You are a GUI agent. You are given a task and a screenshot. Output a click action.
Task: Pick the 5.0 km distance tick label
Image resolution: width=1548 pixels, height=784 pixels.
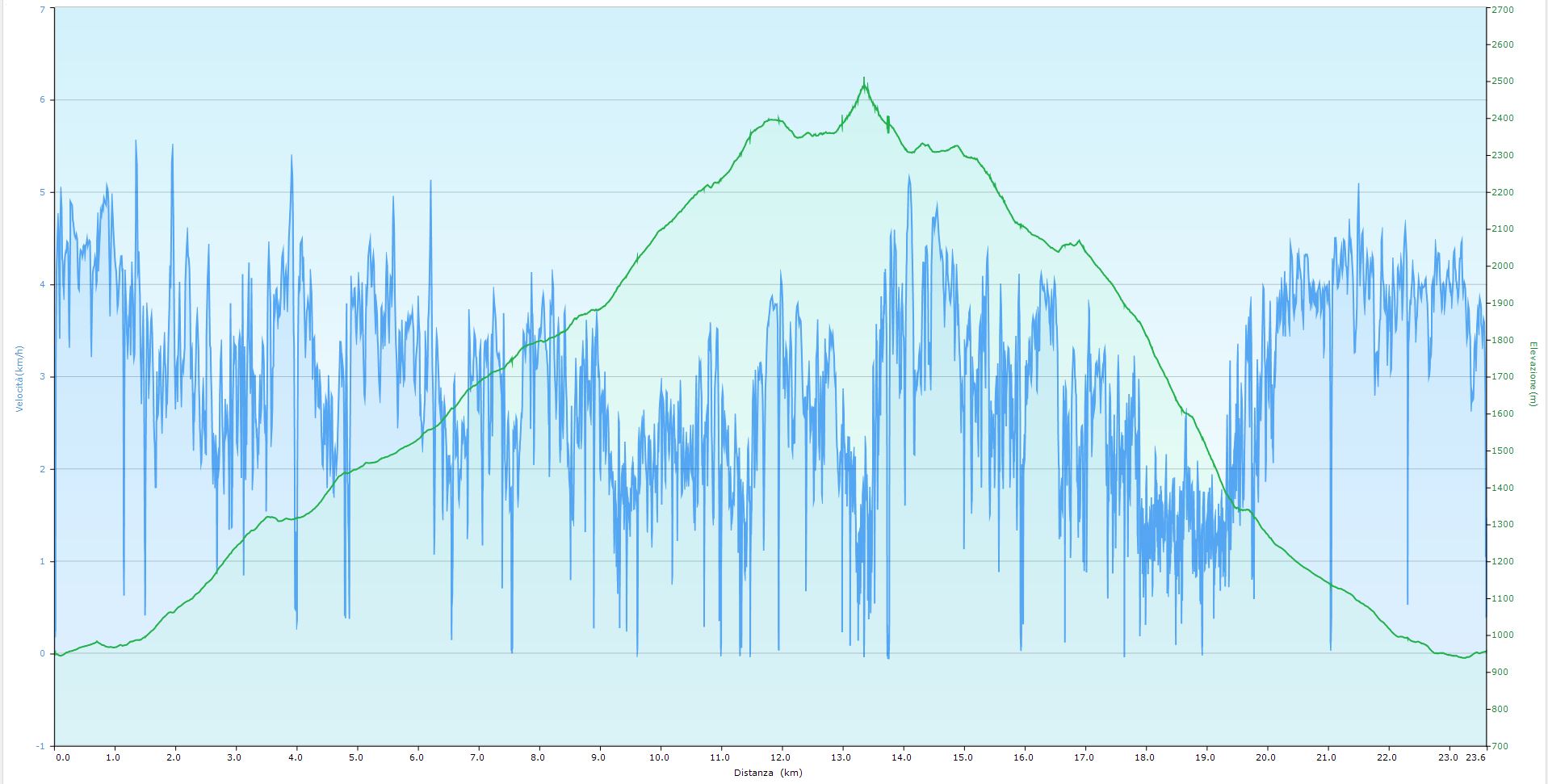(x=356, y=757)
